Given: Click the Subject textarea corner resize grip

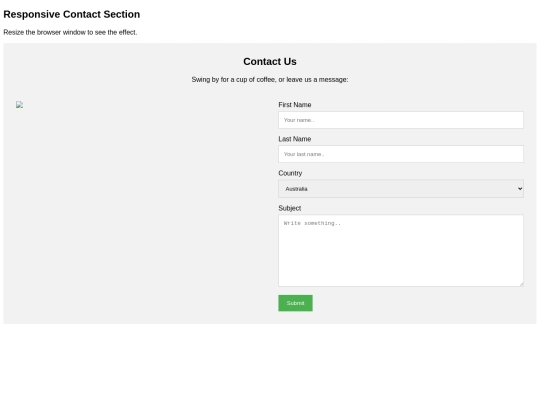Looking at the screenshot, I should tap(521, 284).
